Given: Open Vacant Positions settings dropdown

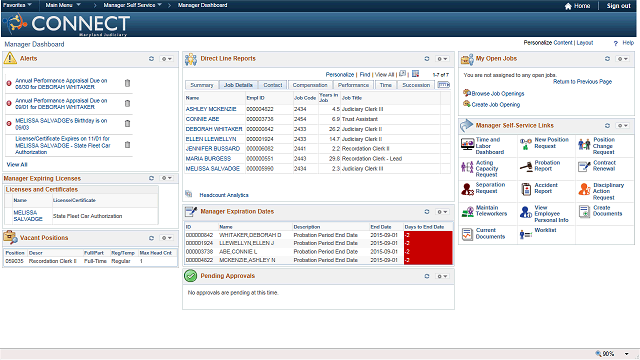Looking at the screenshot, I should coord(167,238).
